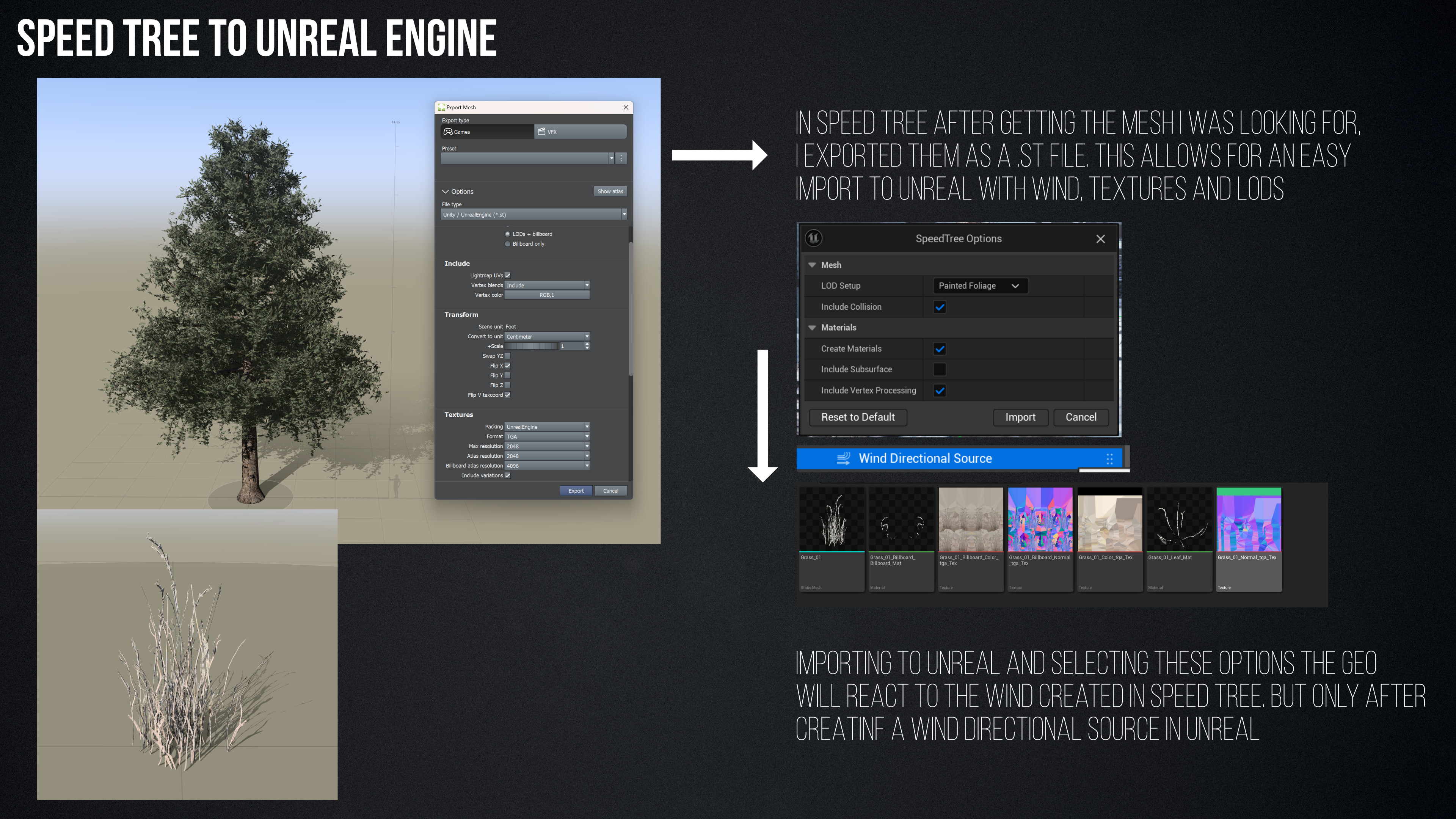Open the Preset dropdown
This screenshot has width=1456, height=819.
(527, 158)
